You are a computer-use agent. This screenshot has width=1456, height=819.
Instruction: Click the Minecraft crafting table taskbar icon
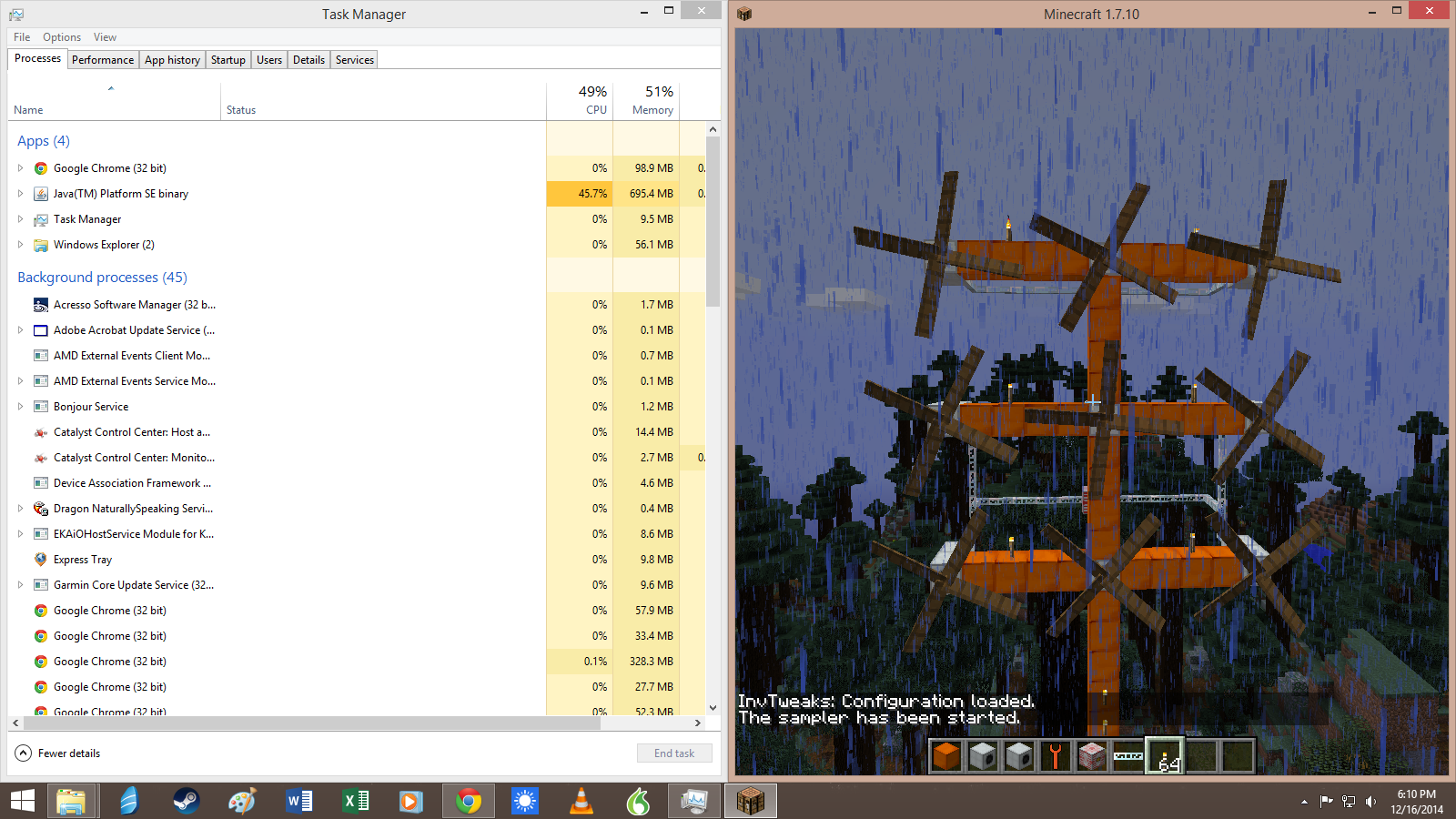(x=750, y=801)
